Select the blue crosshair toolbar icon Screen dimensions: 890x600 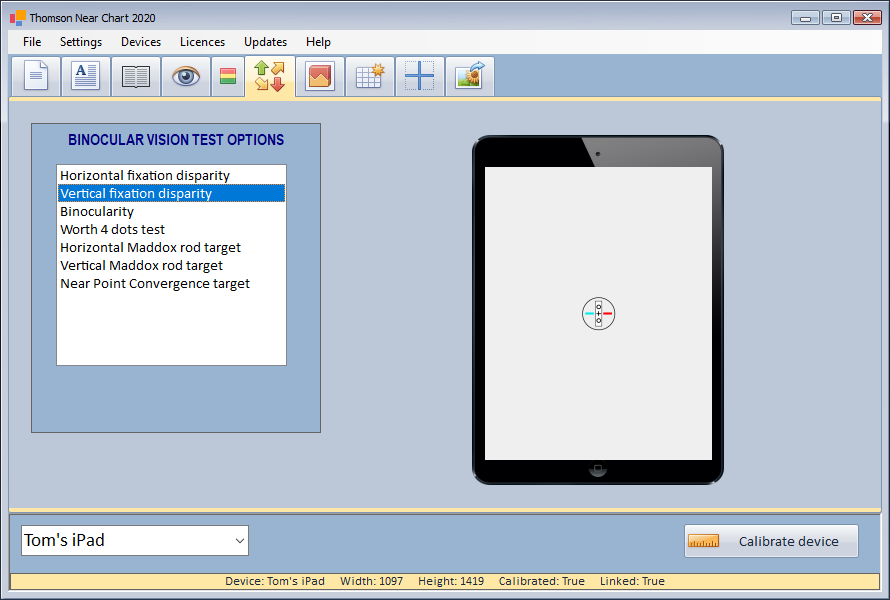click(419, 77)
